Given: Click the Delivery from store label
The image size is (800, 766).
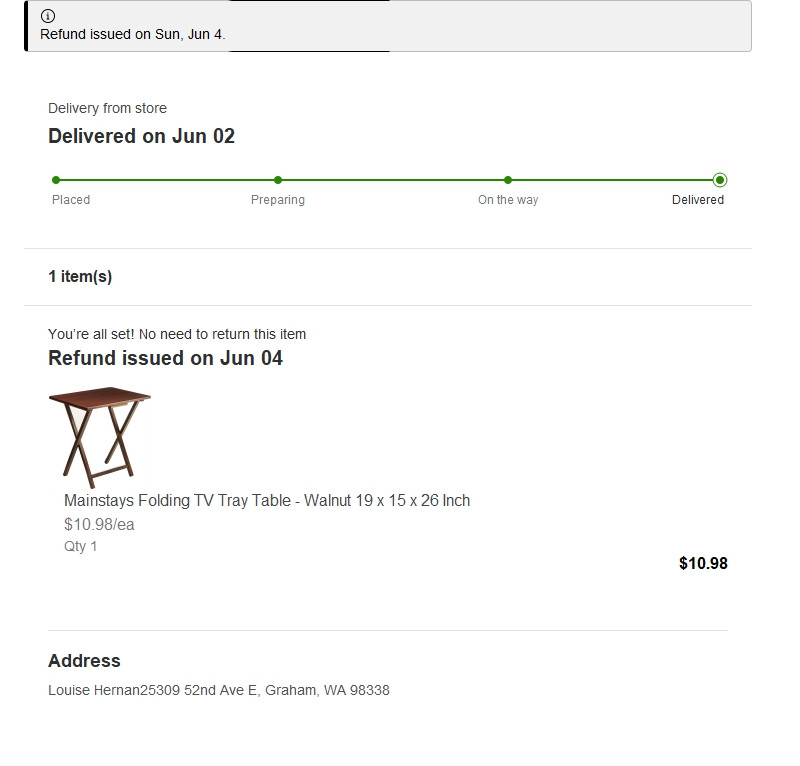Looking at the screenshot, I should [107, 109].
